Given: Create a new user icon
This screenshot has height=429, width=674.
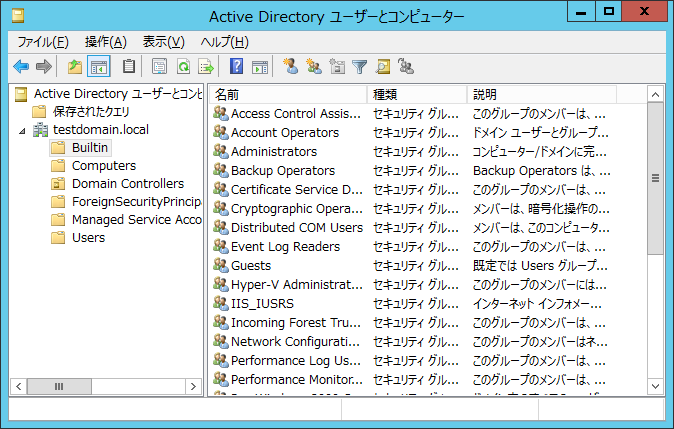Looking at the screenshot, I should pyautogui.click(x=291, y=67).
